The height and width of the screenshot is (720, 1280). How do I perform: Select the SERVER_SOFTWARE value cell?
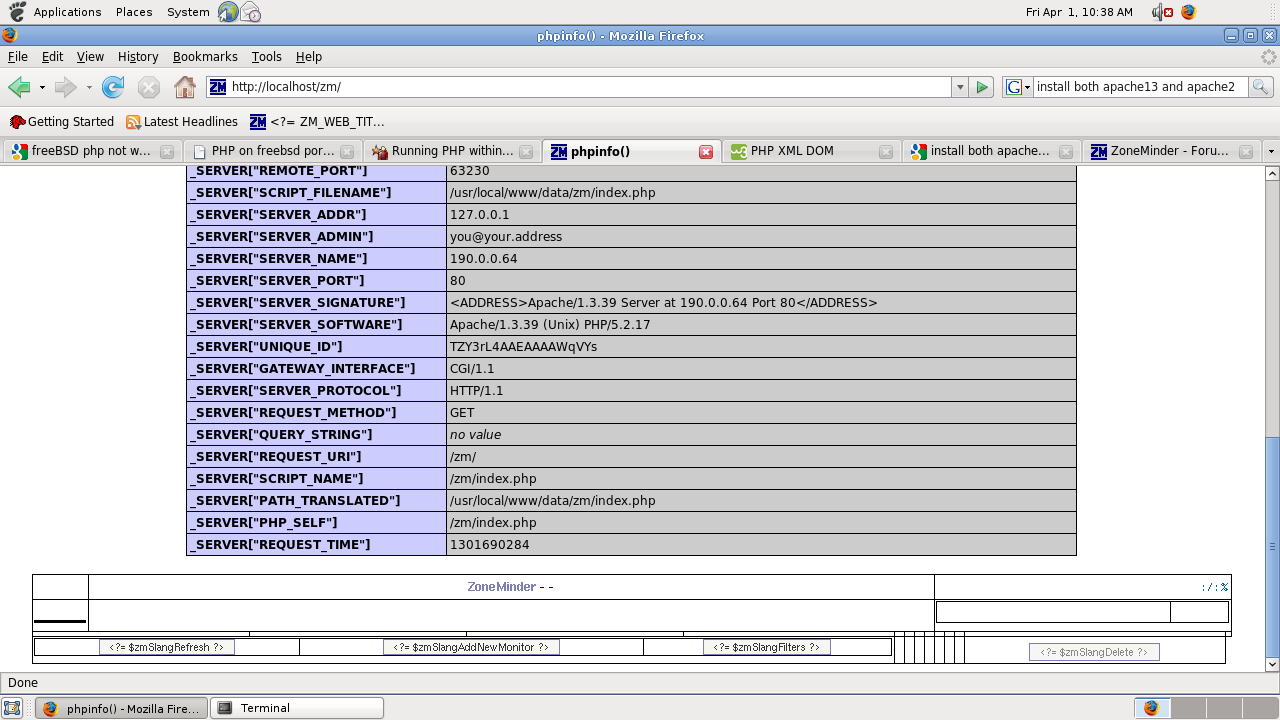click(x=761, y=325)
